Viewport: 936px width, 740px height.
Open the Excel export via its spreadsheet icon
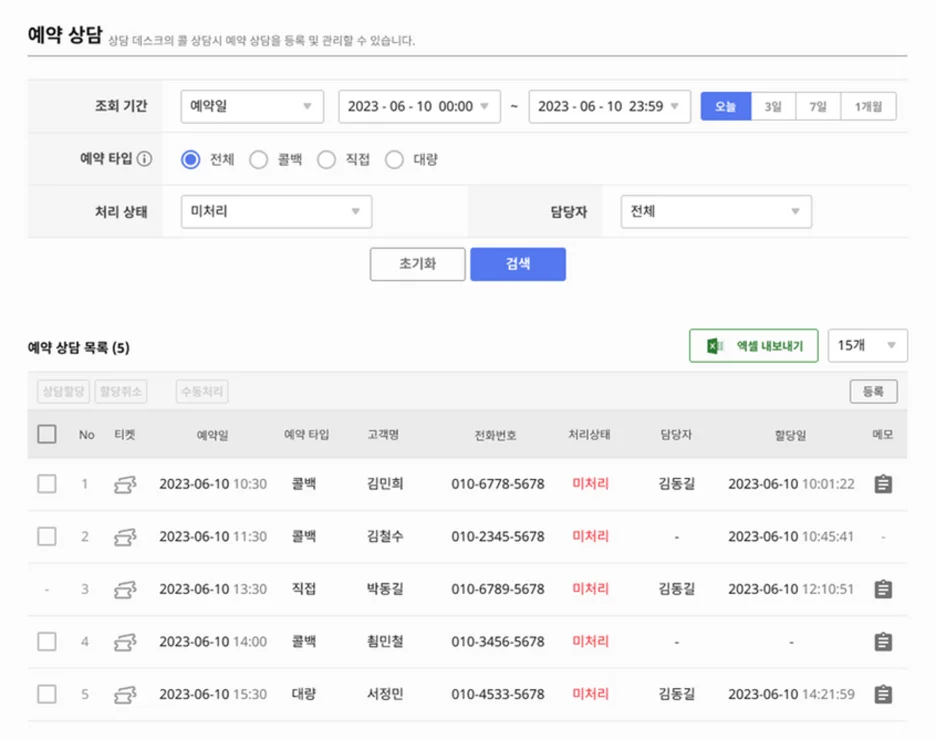click(x=712, y=345)
